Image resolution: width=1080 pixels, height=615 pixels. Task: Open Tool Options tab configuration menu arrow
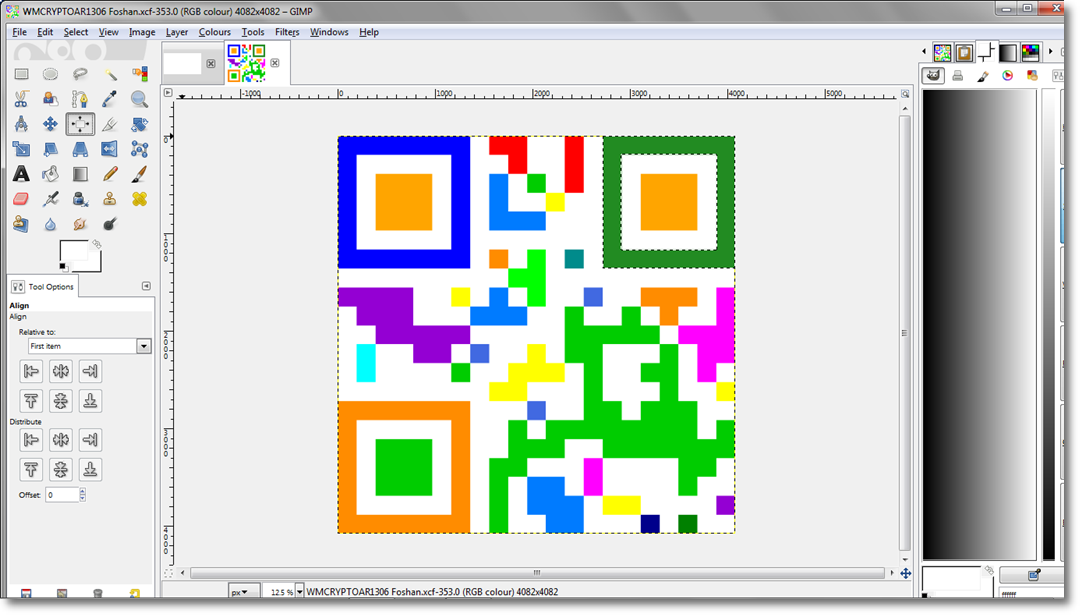pos(146,286)
